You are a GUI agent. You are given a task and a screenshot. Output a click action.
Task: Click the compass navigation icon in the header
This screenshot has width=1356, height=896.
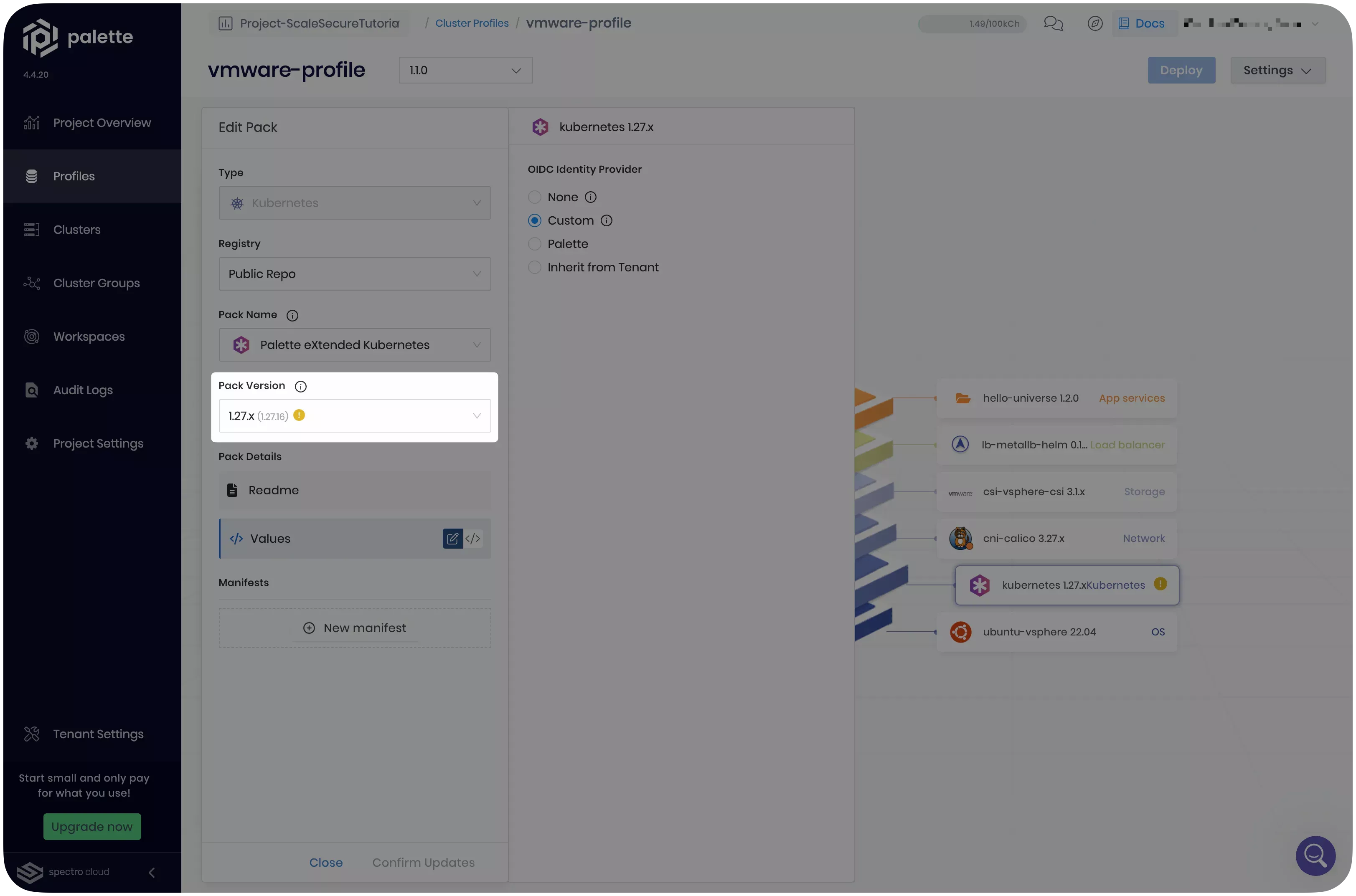(1095, 23)
